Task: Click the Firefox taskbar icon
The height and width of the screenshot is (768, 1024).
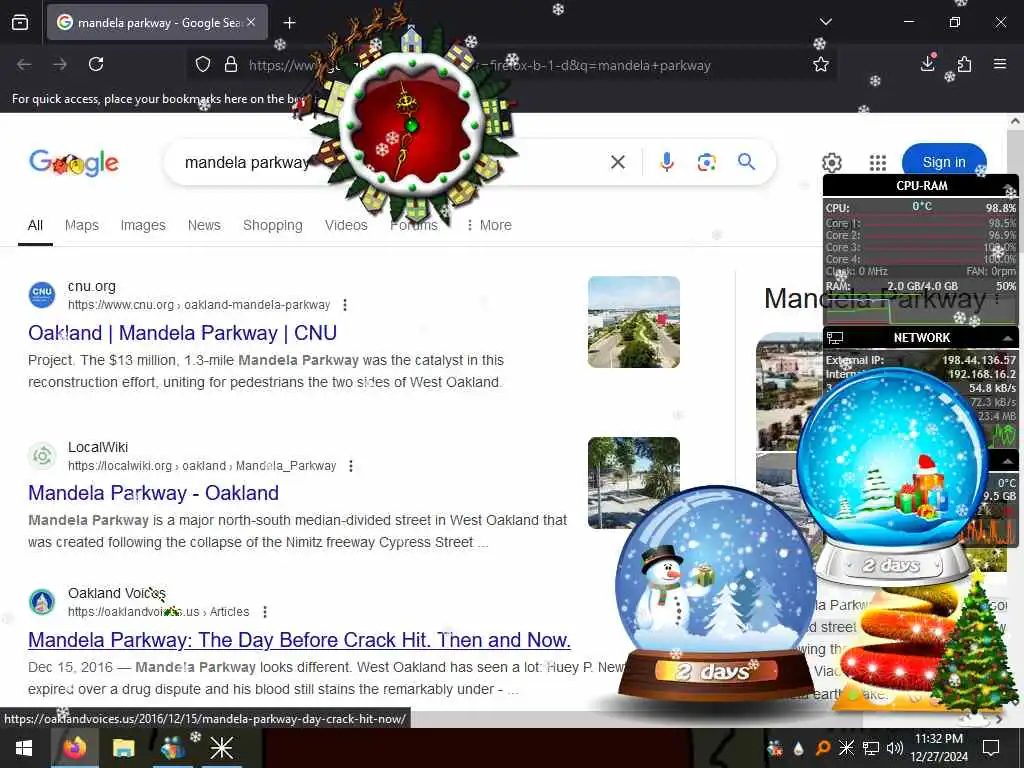Action: tap(74, 748)
